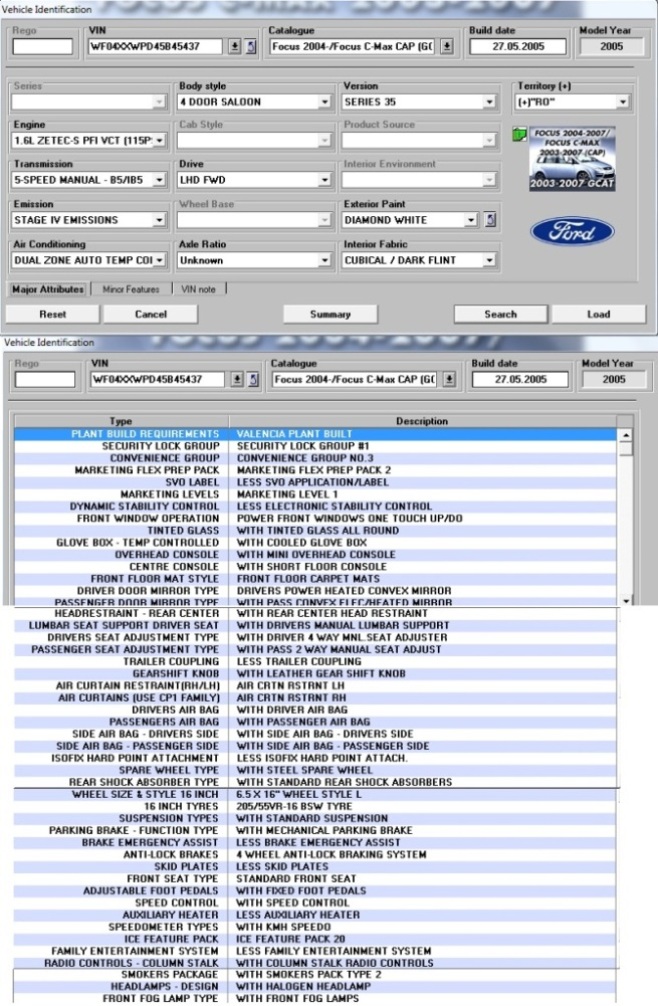This screenshot has width=658, height=1006.
Task: Switch to the Minor Features tab
Action: 130,289
